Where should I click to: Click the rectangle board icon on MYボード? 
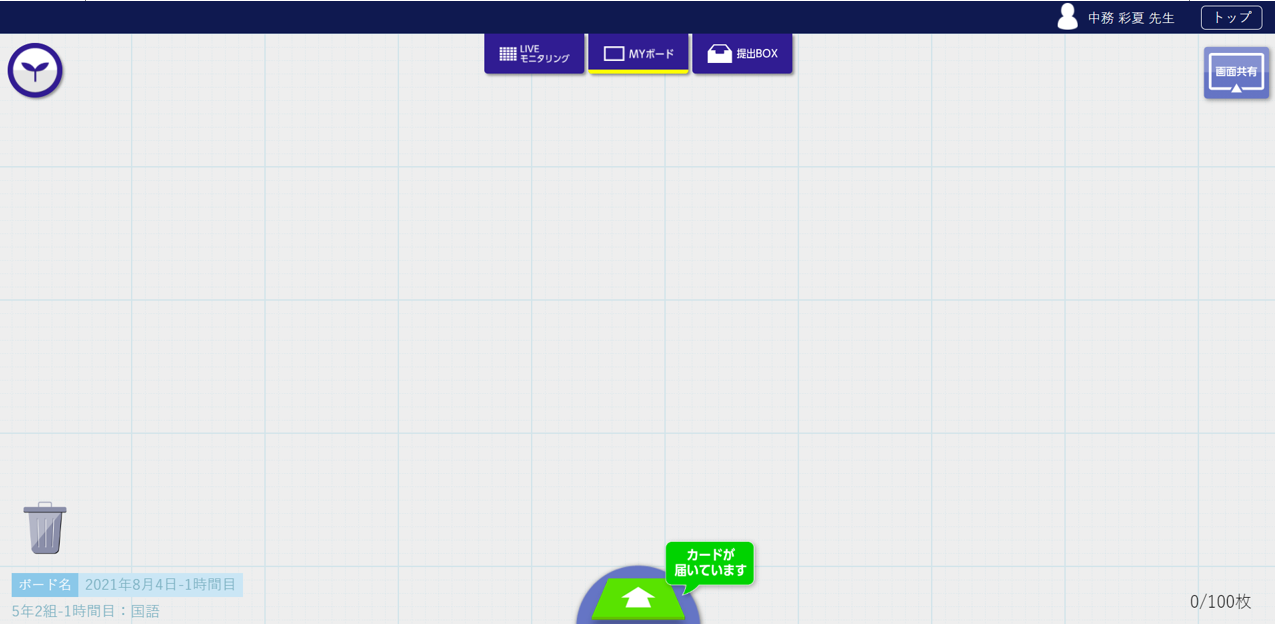click(614, 54)
